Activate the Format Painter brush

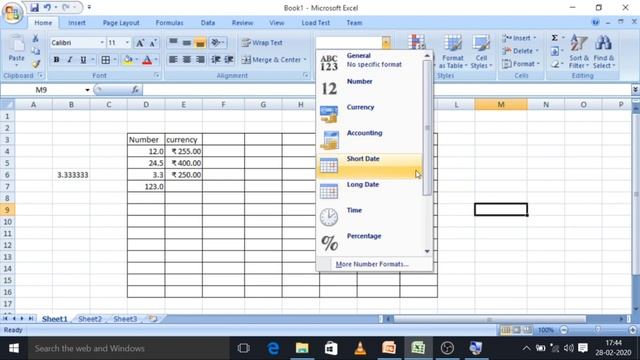pyautogui.click(x=36, y=64)
